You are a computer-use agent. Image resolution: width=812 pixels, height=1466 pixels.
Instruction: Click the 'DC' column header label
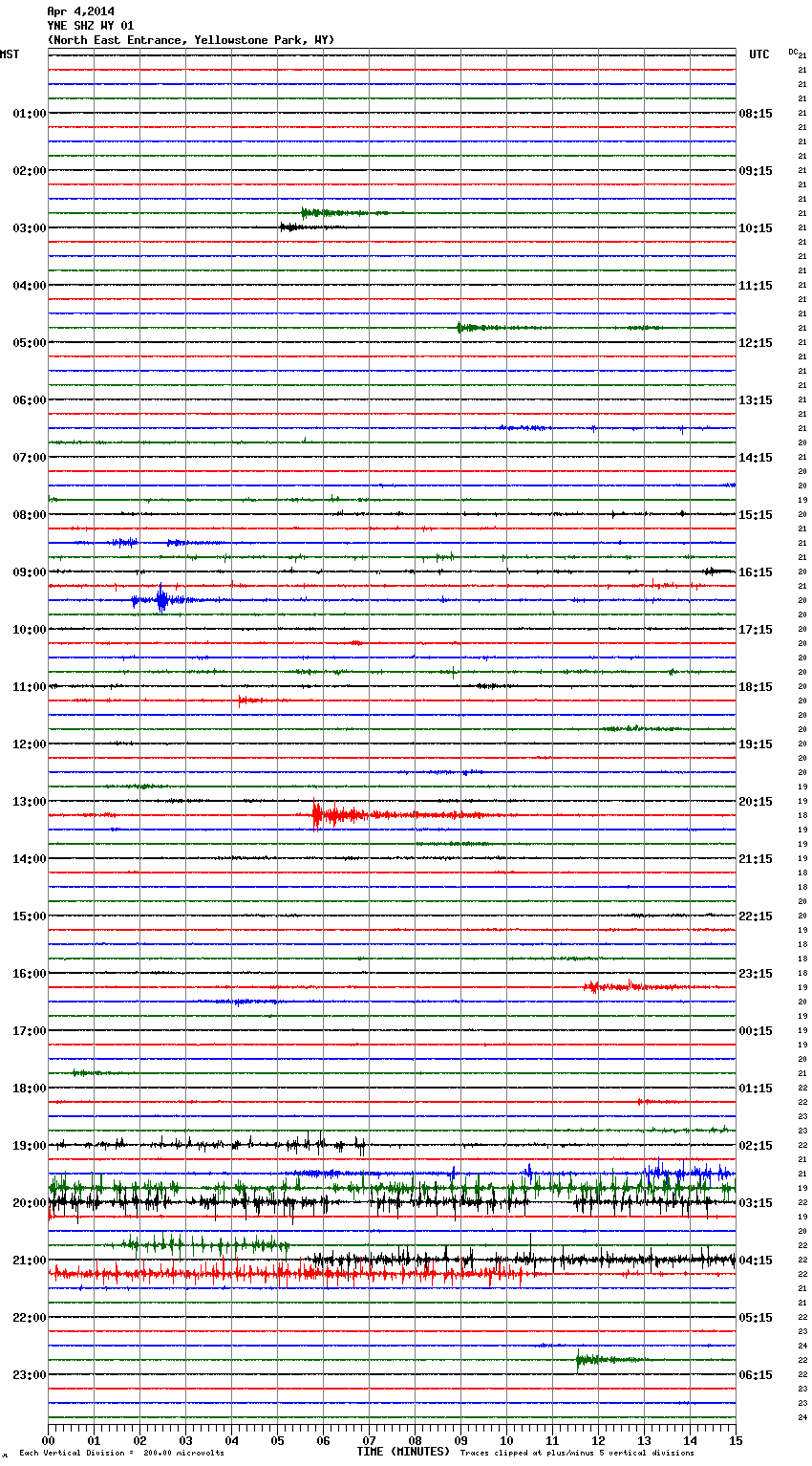pos(793,52)
